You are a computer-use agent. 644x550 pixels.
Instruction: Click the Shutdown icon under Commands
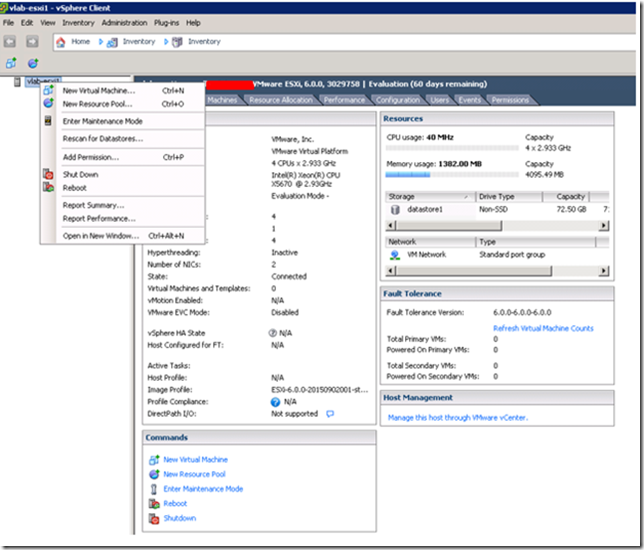click(154, 518)
